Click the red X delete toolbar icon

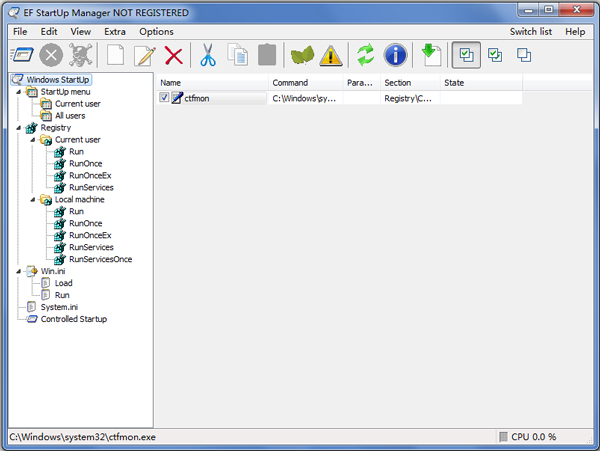point(174,56)
